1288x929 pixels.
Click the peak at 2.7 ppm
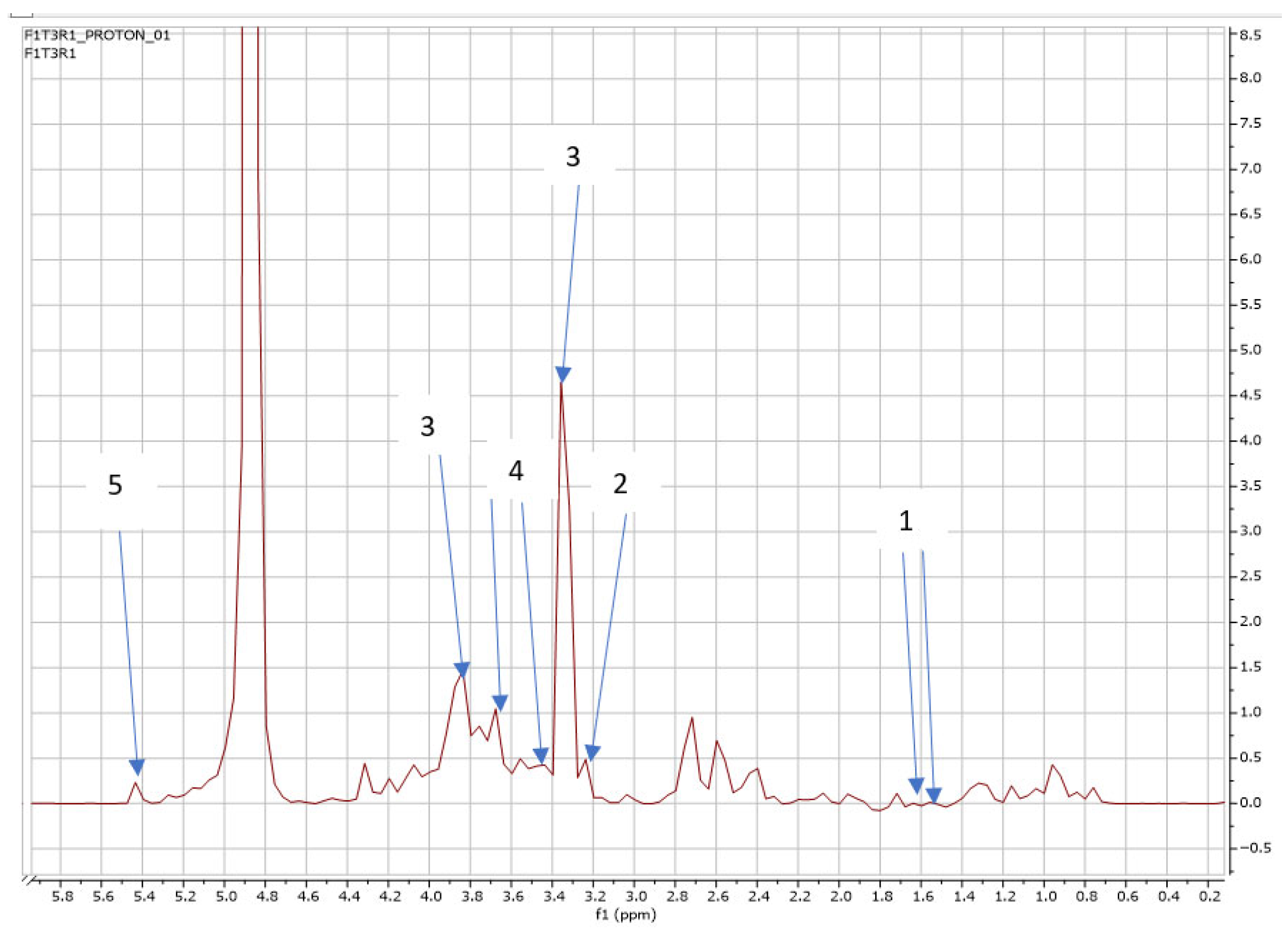coord(692,719)
